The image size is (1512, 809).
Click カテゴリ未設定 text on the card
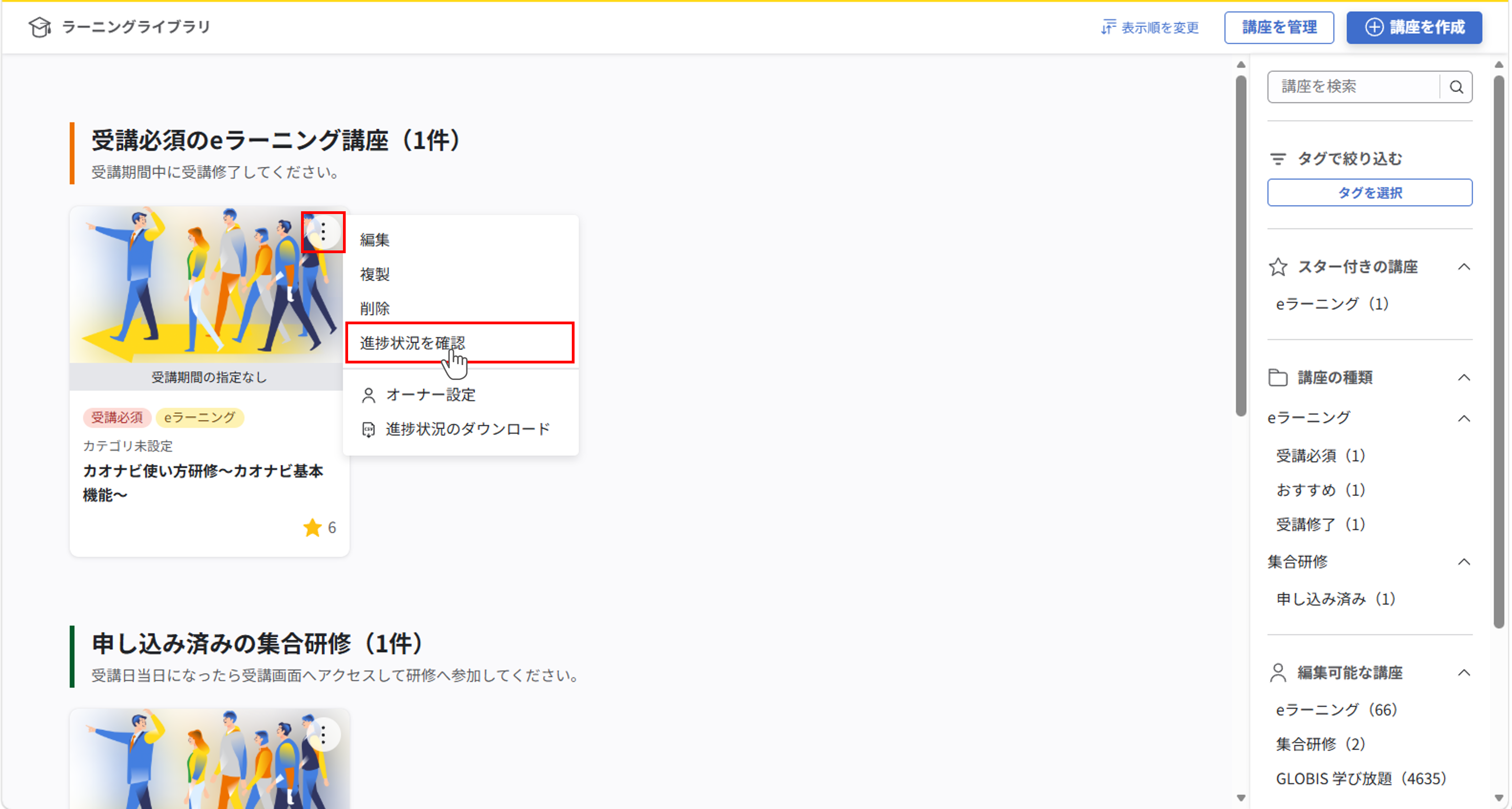[128, 446]
